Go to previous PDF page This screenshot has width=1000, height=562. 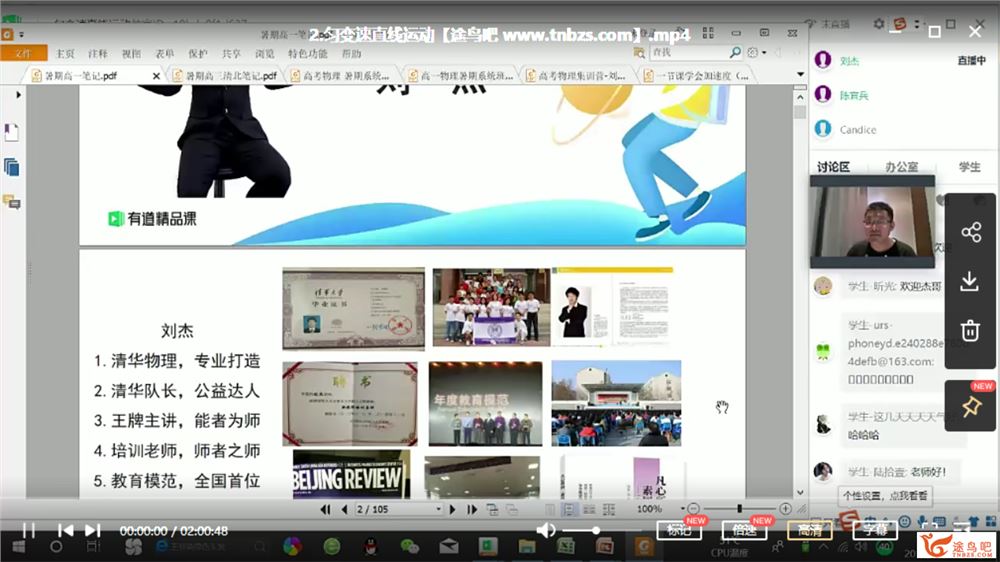(x=344, y=509)
